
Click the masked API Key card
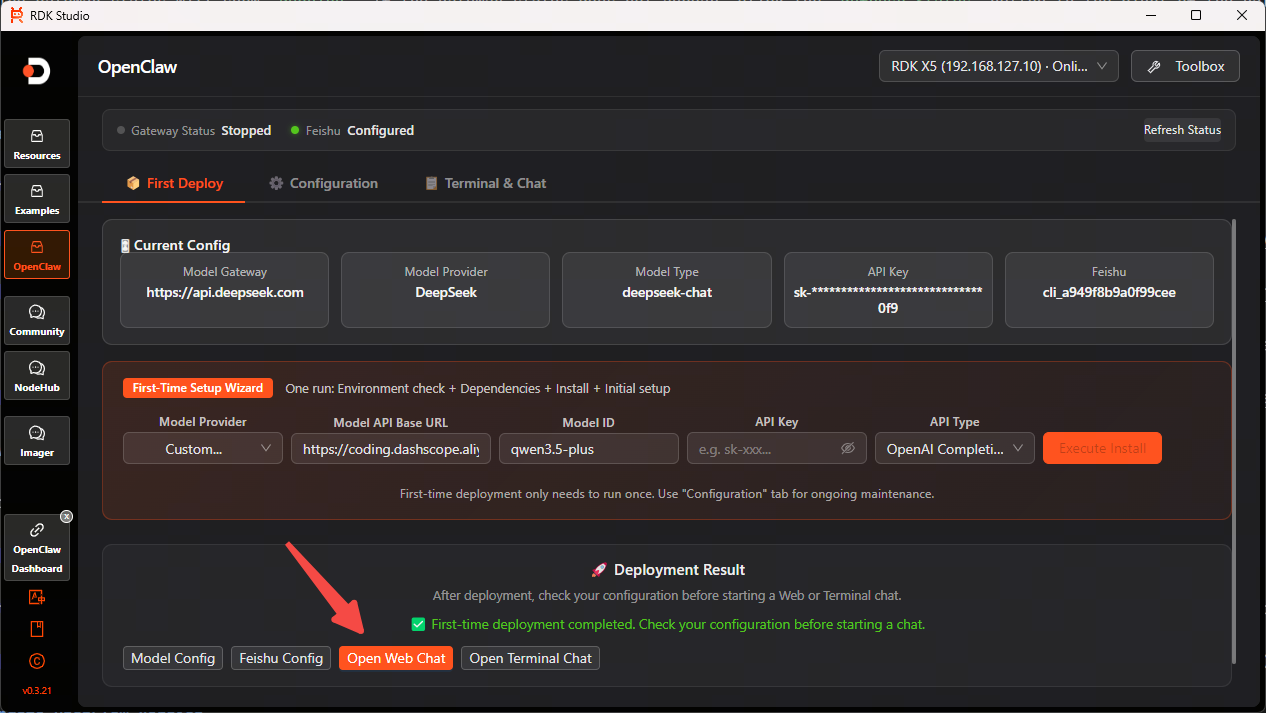[x=888, y=290]
